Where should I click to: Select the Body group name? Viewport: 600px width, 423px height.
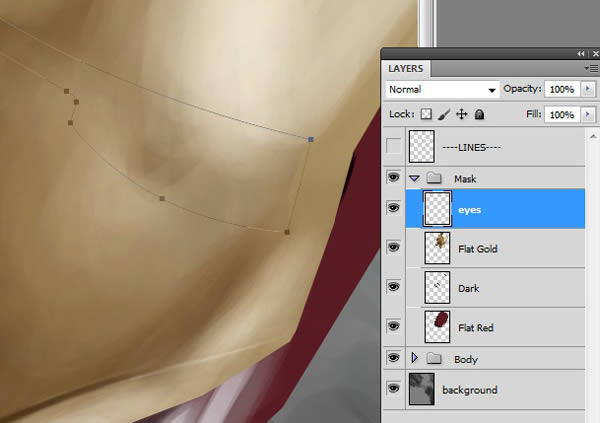pos(466,359)
